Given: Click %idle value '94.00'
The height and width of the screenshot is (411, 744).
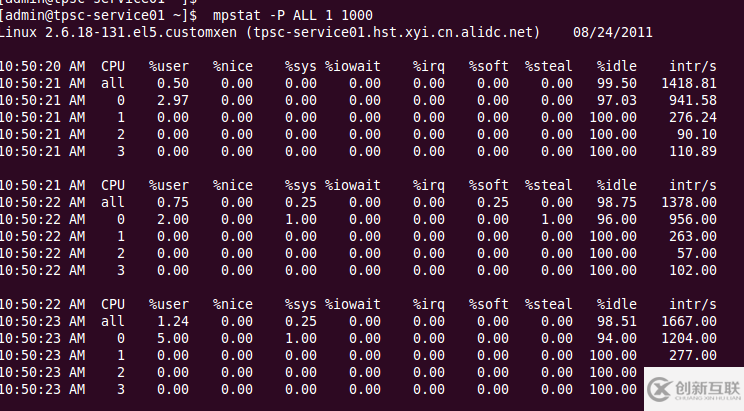Looking at the screenshot, I should coord(617,339).
